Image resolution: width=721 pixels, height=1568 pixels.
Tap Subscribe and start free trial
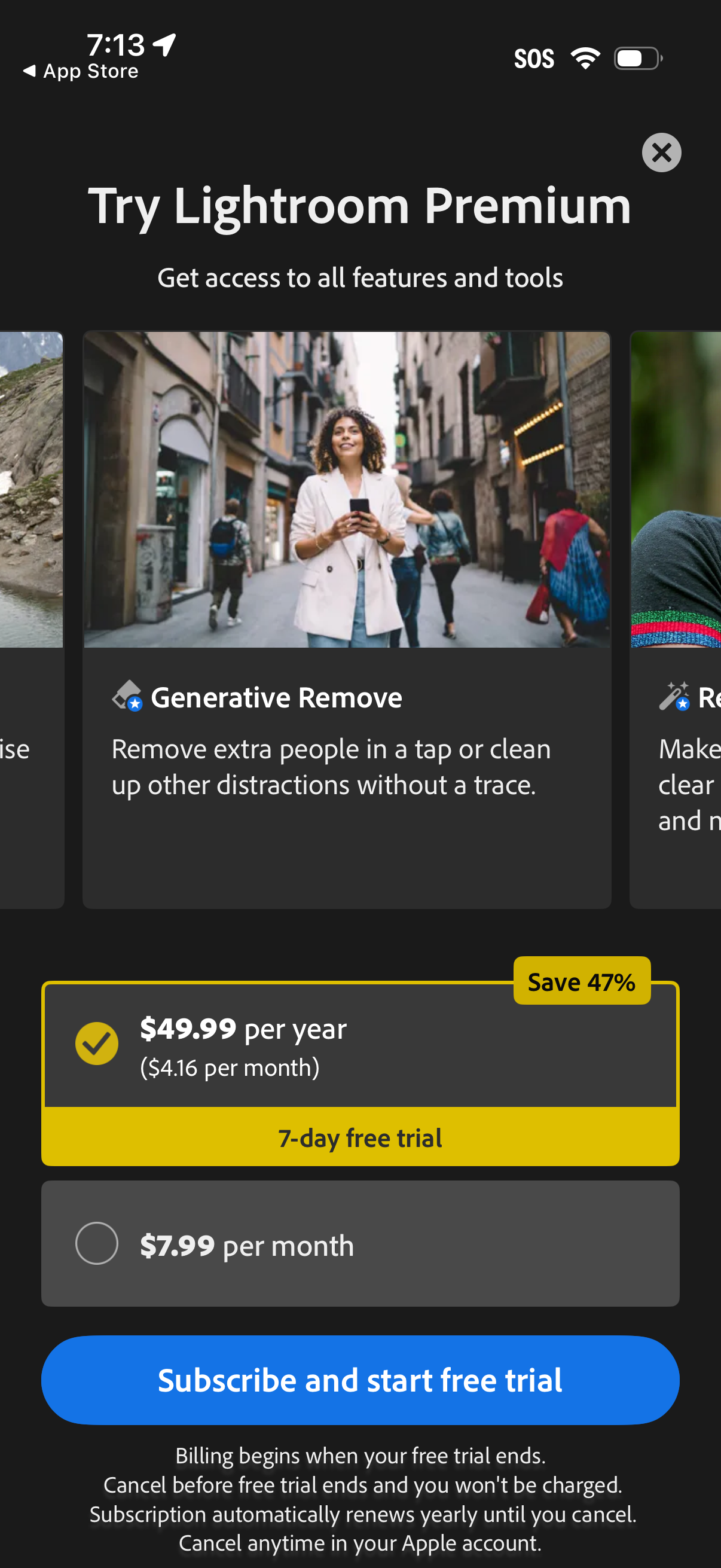(360, 1380)
